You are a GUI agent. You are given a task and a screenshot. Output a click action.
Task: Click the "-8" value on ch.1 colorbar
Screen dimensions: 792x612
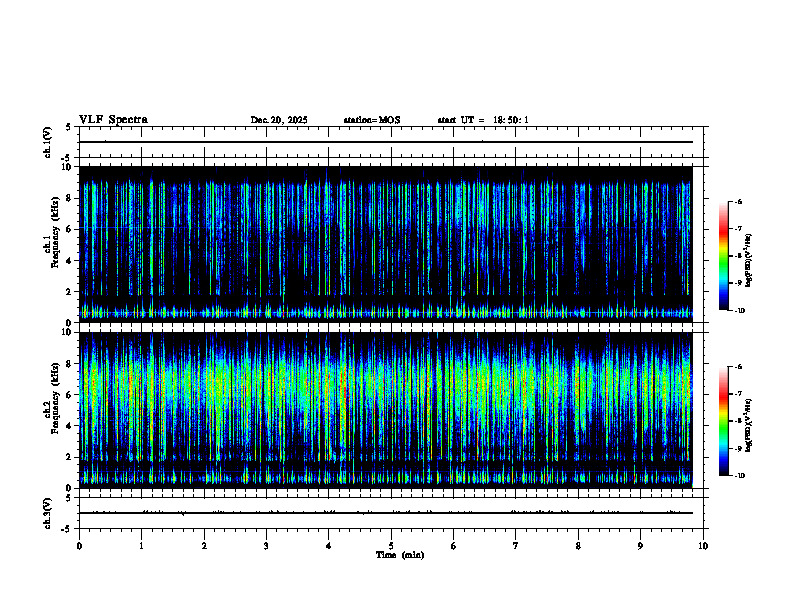tap(738, 256)
